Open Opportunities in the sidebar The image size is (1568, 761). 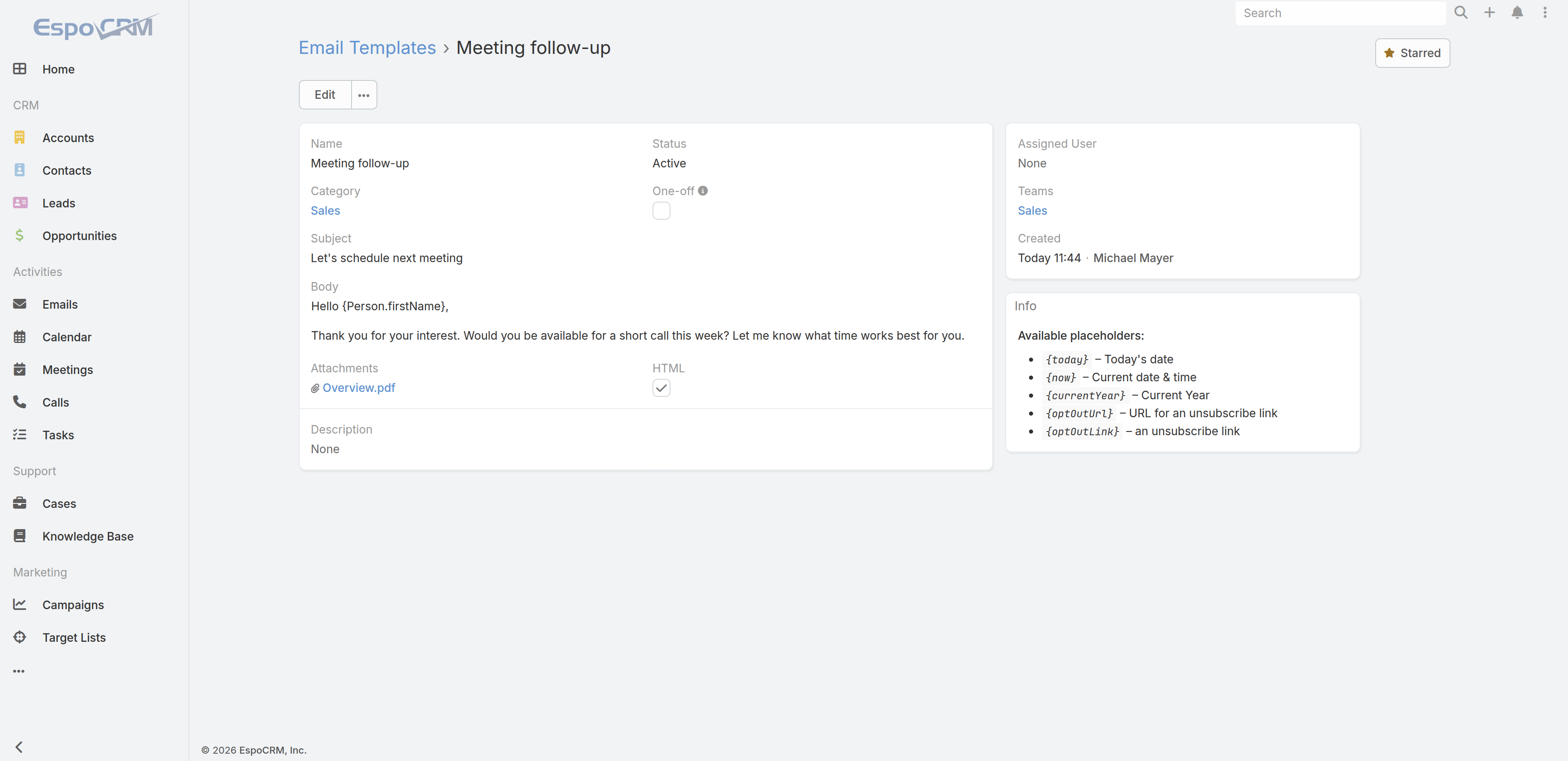[79, 236]
